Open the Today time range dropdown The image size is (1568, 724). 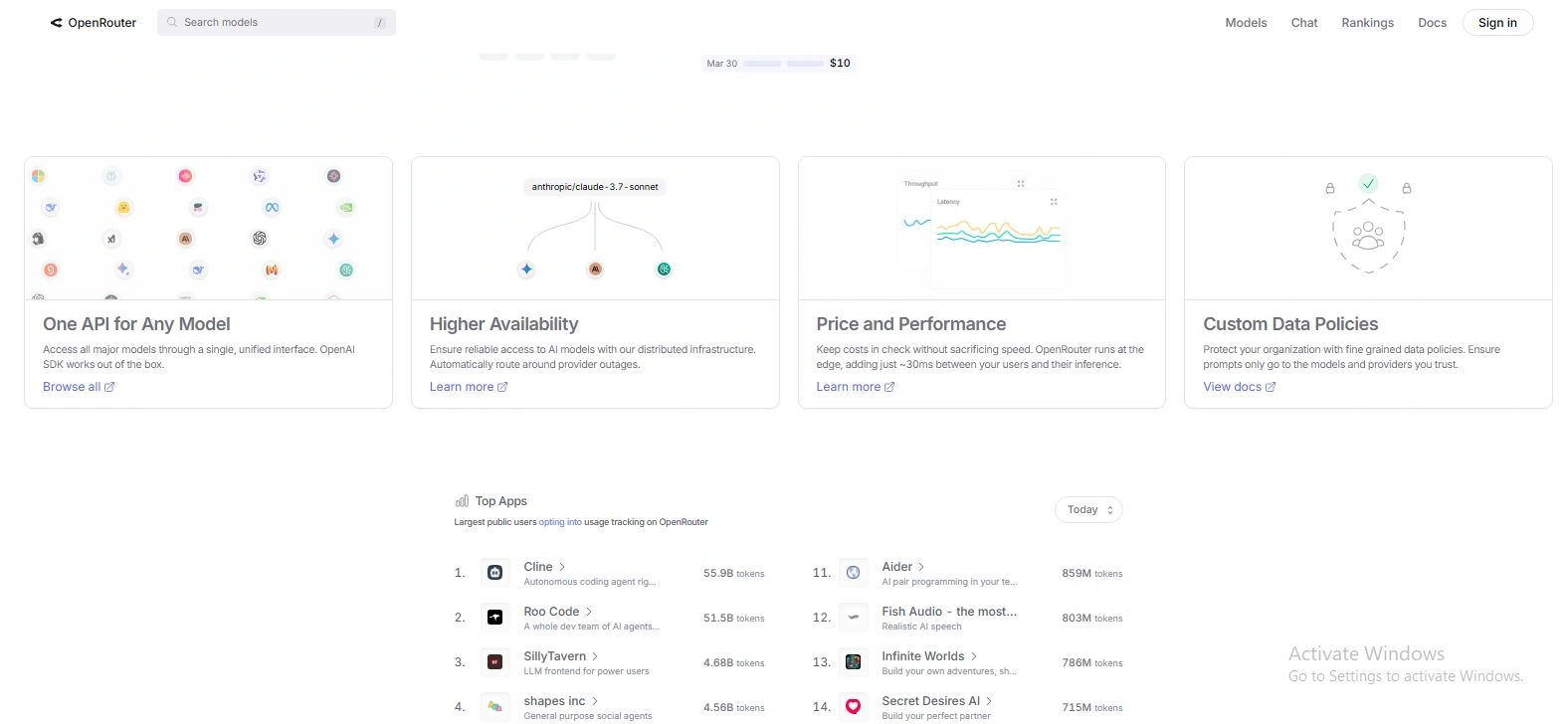coord(1088,510)
